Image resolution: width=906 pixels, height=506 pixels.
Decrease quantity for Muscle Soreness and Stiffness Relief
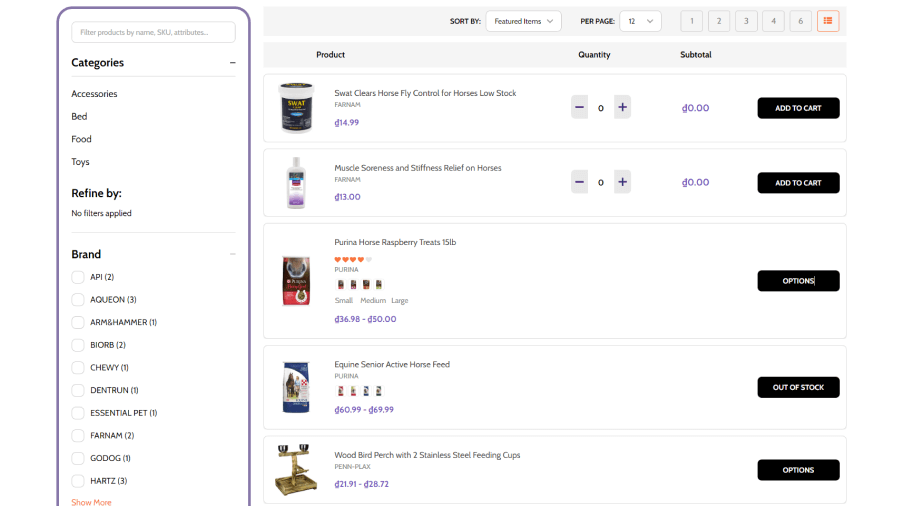point(579,182)
